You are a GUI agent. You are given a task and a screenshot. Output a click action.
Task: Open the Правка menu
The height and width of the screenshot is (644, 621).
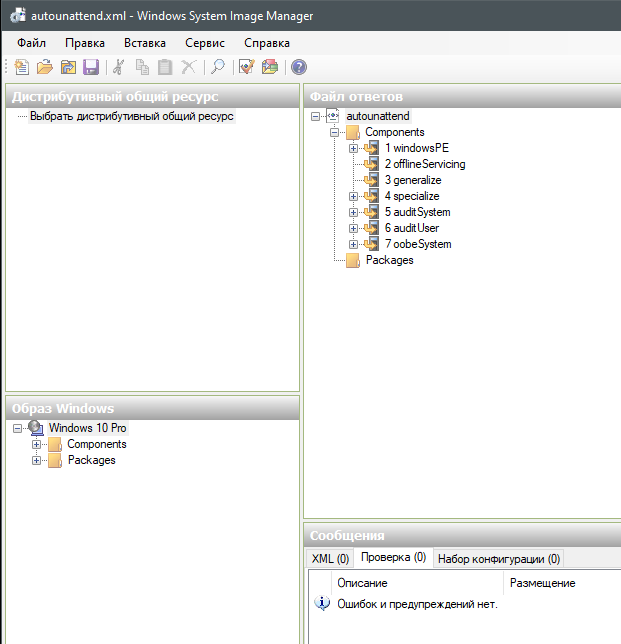(x=85, y=43)
